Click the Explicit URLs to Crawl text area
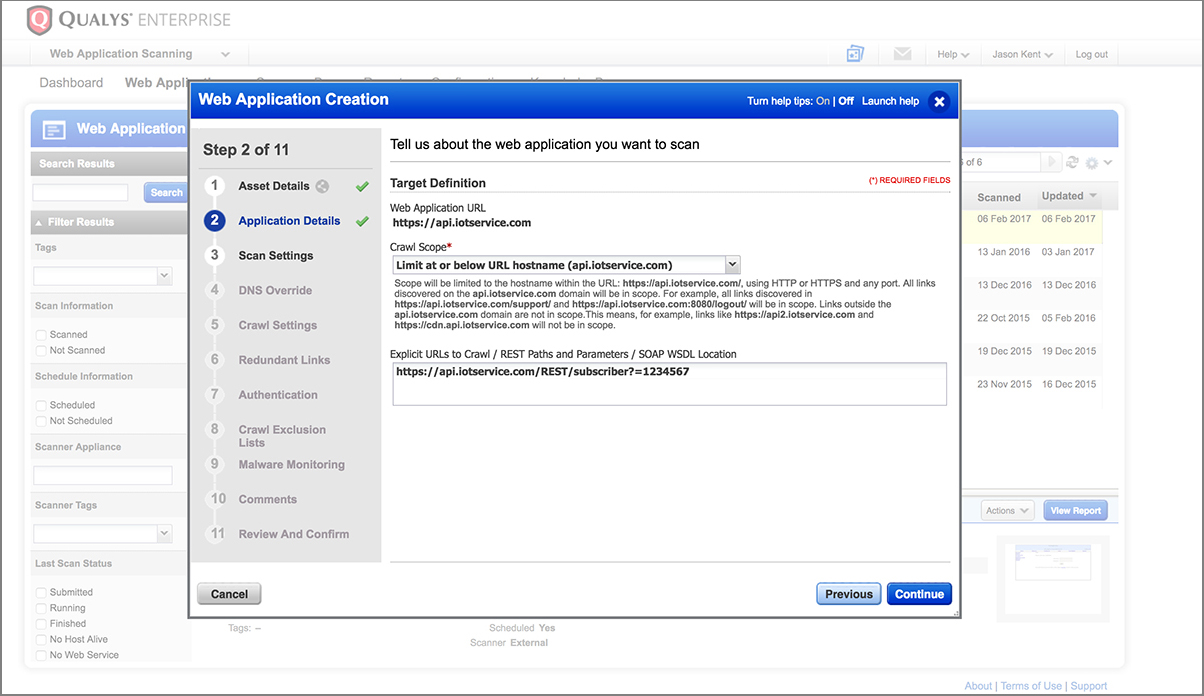Screen dimensions: 1204x696 pos(669,384)
